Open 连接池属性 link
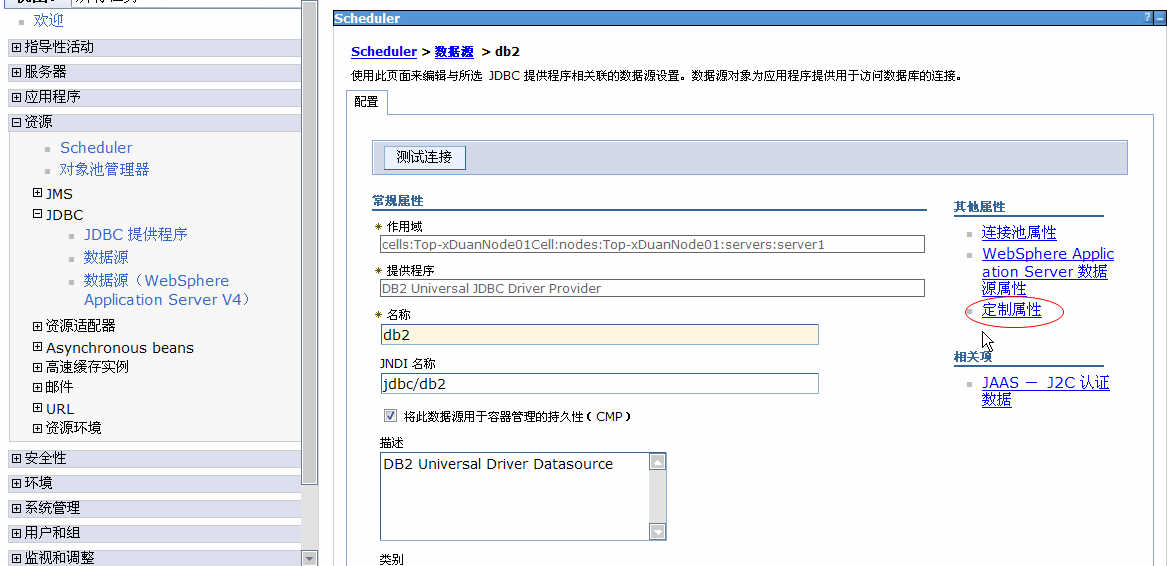This screenshot has height=566, width=1167. 1019,233
